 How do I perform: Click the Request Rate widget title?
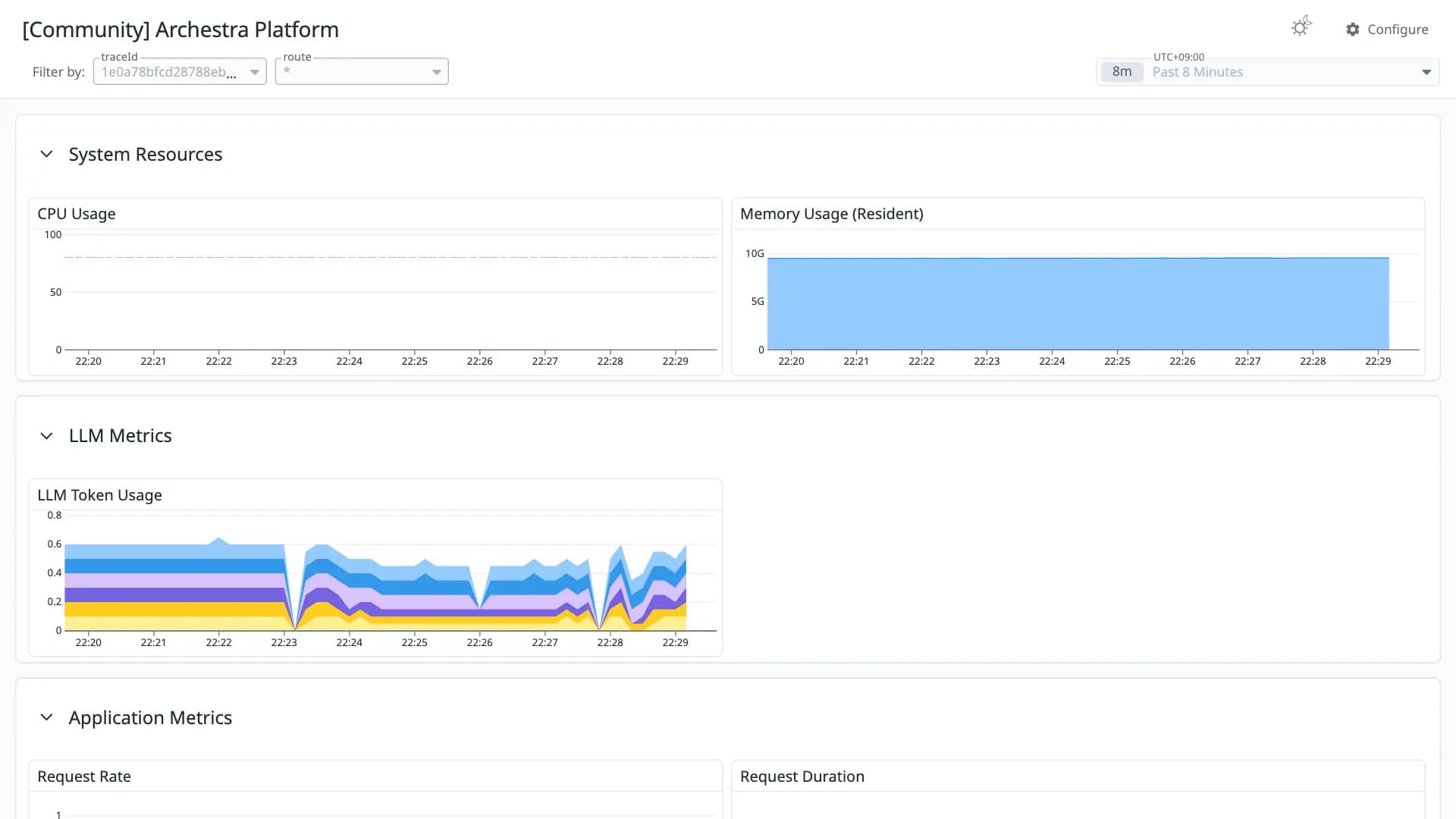click(84, 777)
